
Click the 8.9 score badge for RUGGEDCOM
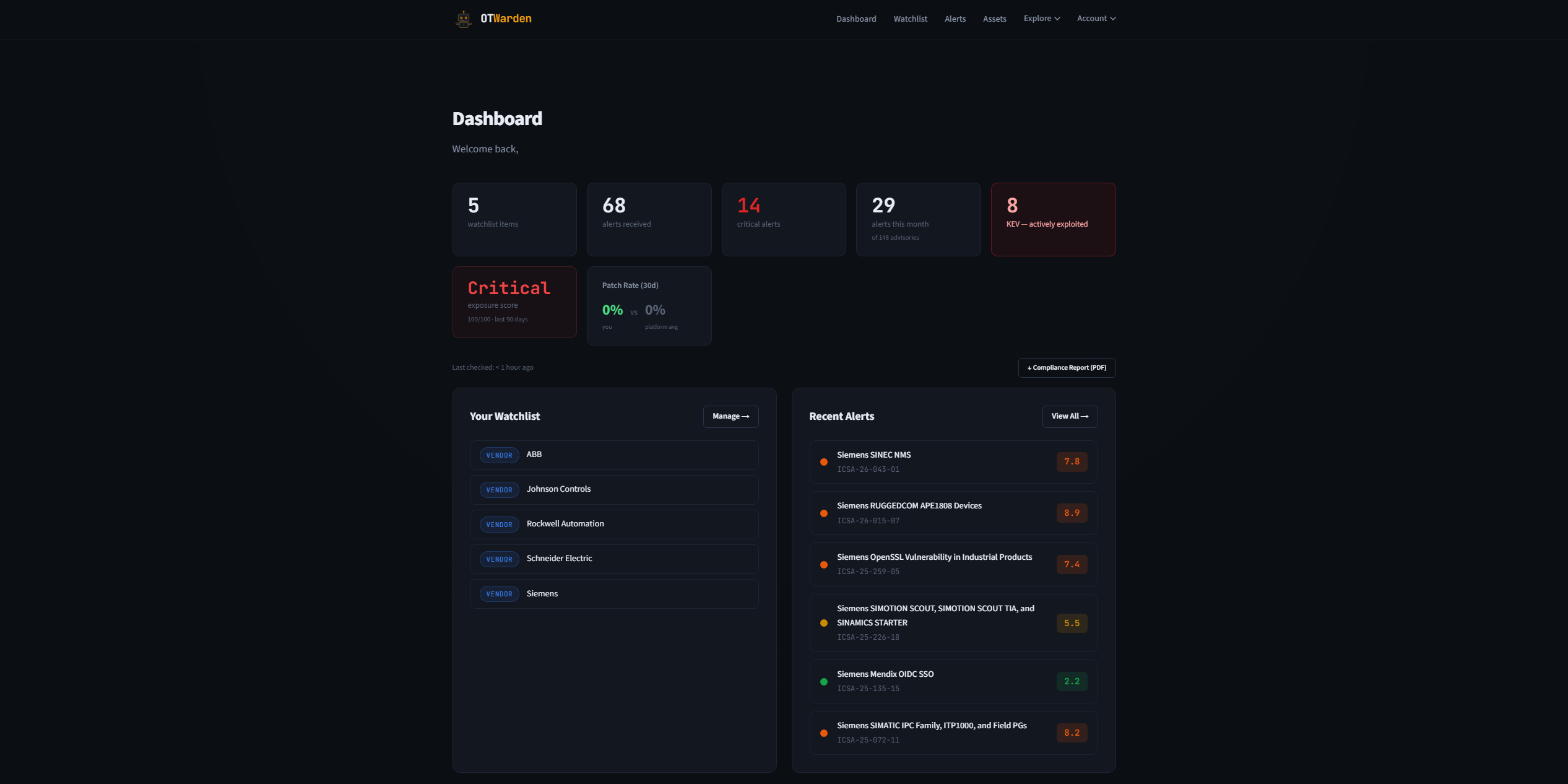(1072, 513)
